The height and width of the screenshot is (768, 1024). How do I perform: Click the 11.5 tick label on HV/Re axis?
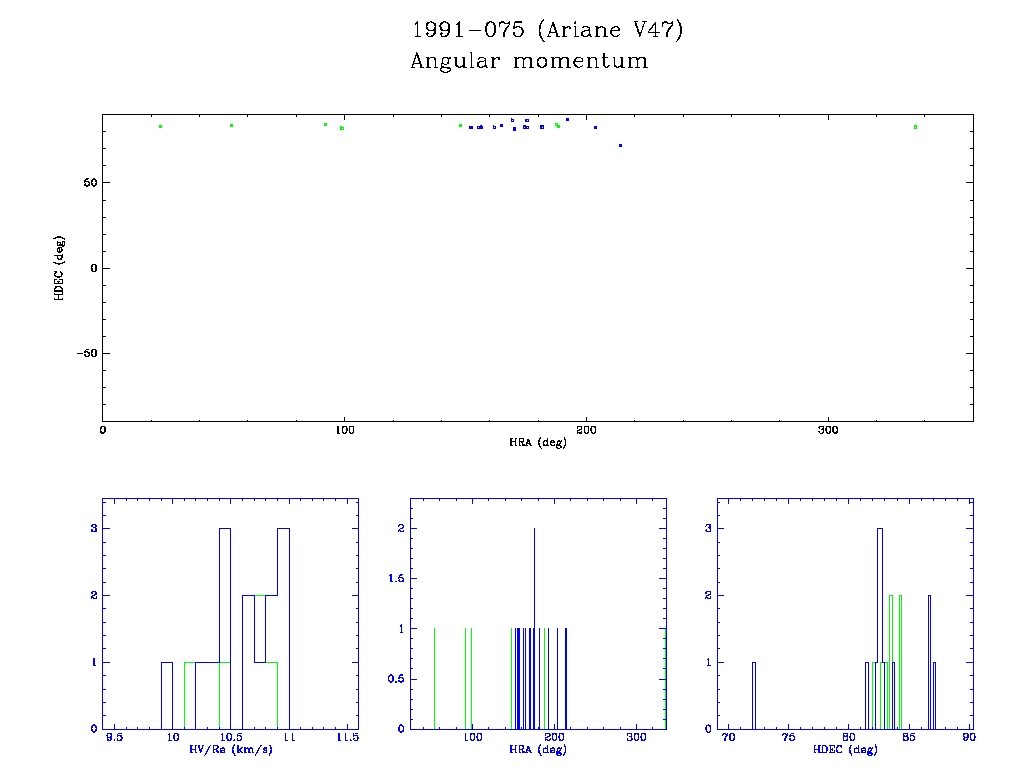click(x=347, y=738)
